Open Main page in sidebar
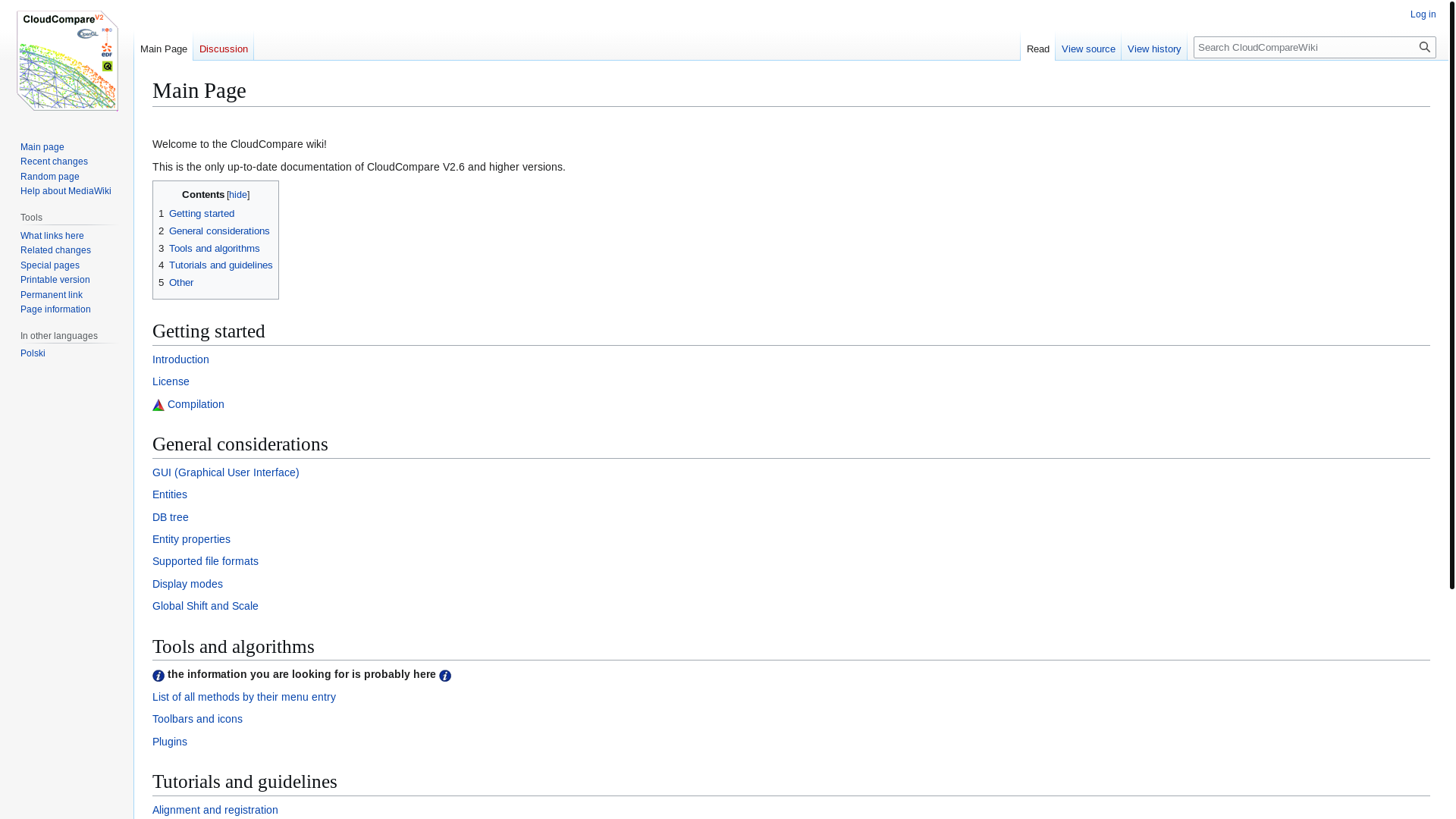 click(42, 147)
